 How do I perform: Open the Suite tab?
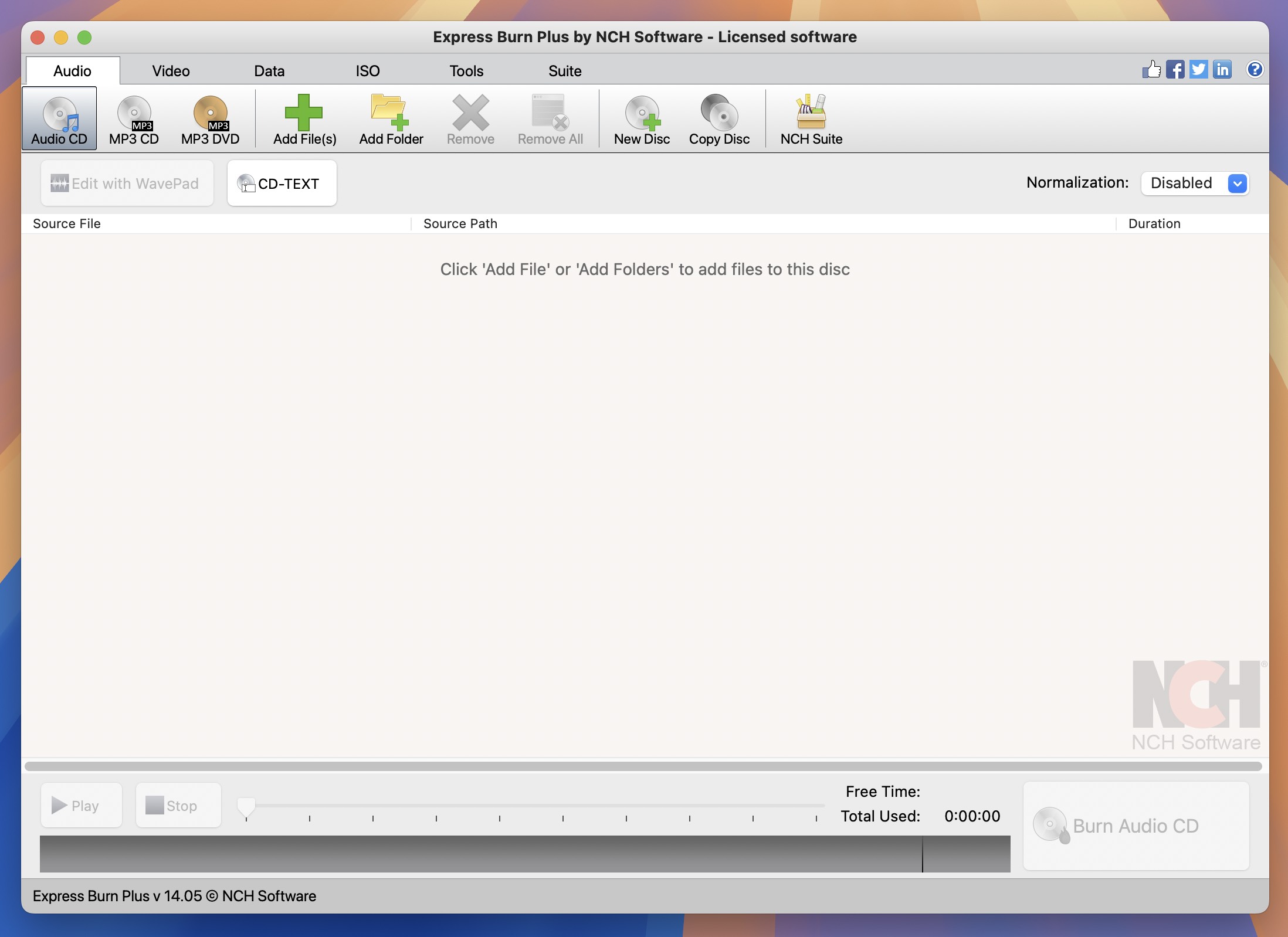click(x=565, y=71)
